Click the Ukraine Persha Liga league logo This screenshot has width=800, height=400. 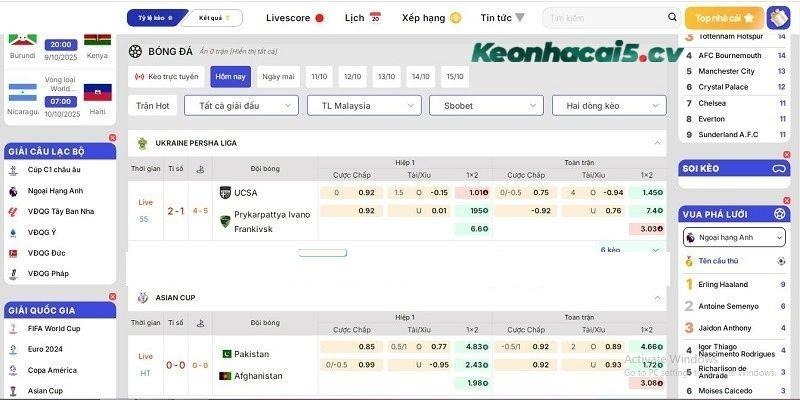(x=143, y=143)
